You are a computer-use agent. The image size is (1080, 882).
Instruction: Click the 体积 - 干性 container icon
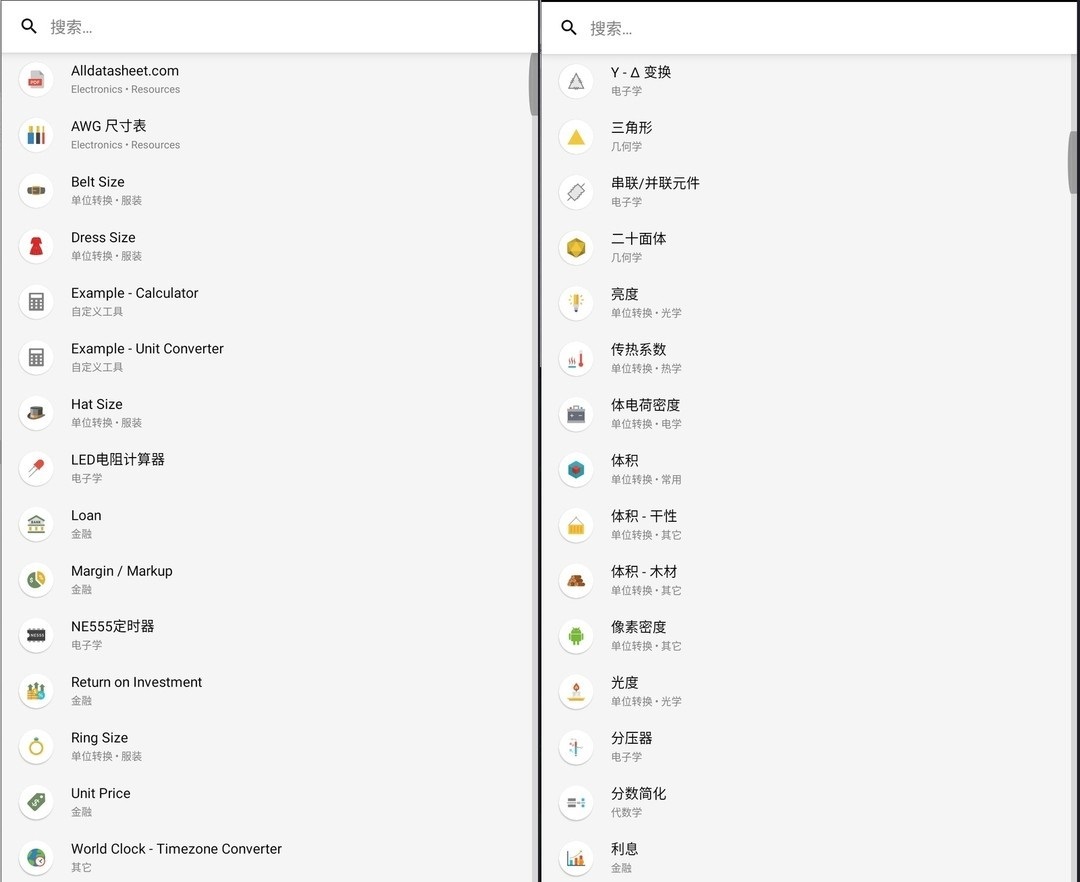pos(576,525)
